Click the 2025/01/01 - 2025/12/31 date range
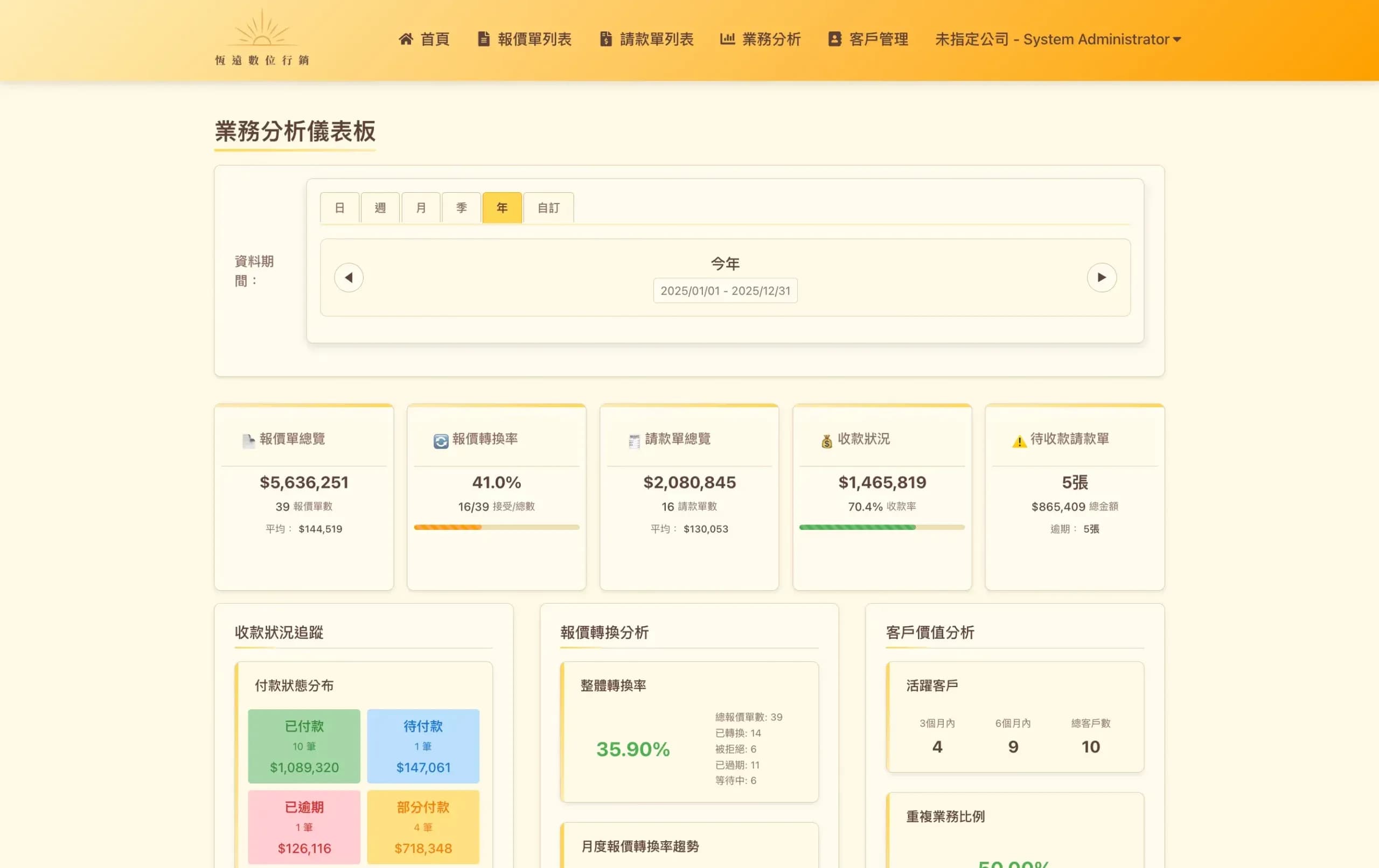Image resolution: width=1379 pixels, height=868 pixels. (725, 290)
